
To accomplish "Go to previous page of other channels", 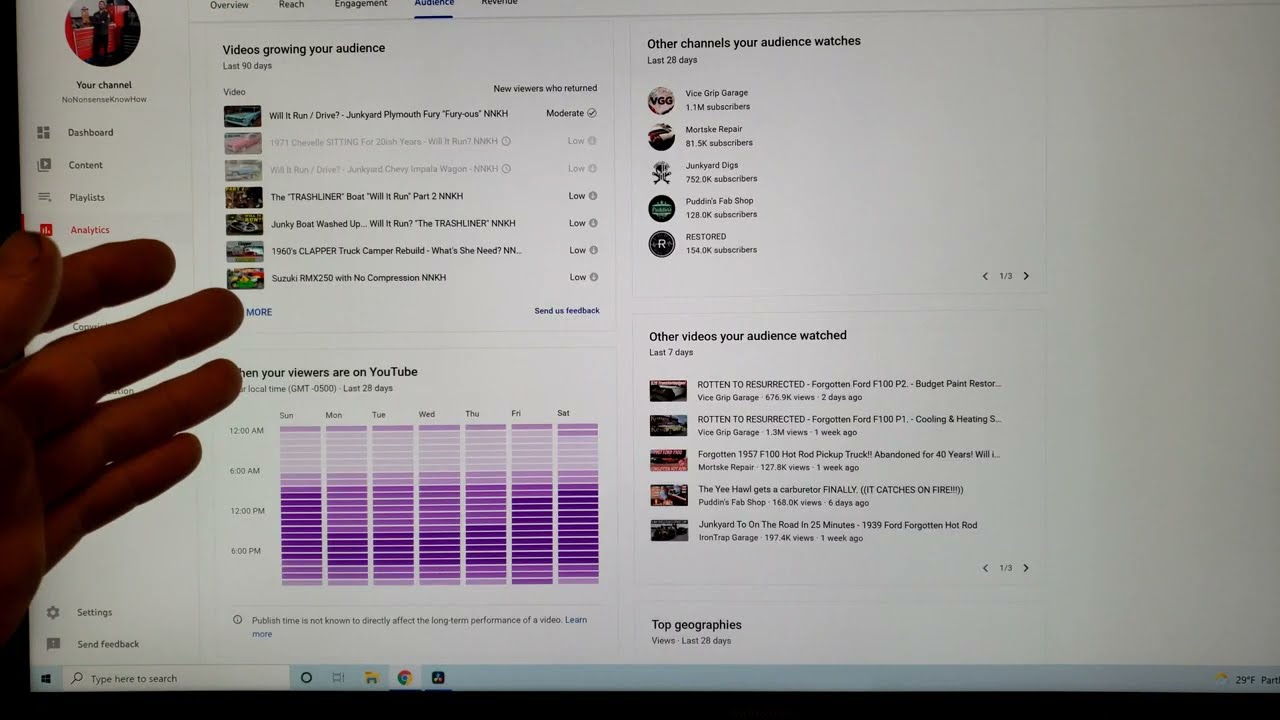I will click(x=985, y=276).
